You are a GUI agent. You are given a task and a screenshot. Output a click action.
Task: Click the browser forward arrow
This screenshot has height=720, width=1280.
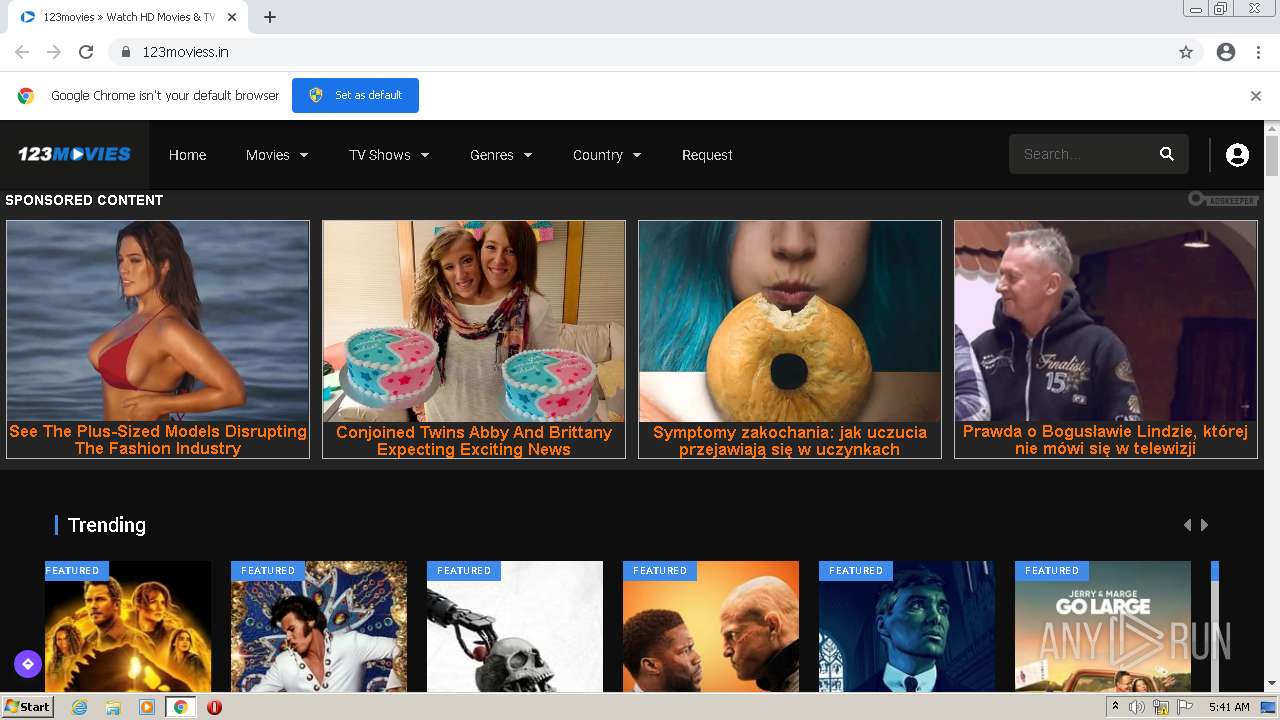pyautogui.click(x=54, y=52)
